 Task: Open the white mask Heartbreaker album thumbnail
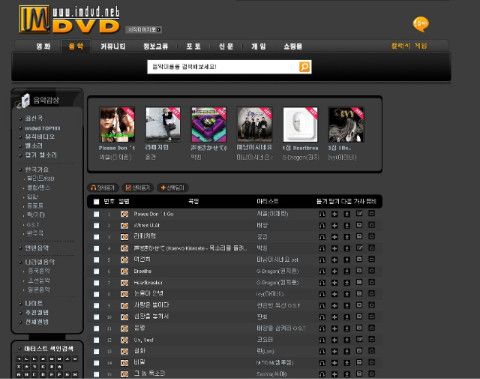(x=300, y=125)
